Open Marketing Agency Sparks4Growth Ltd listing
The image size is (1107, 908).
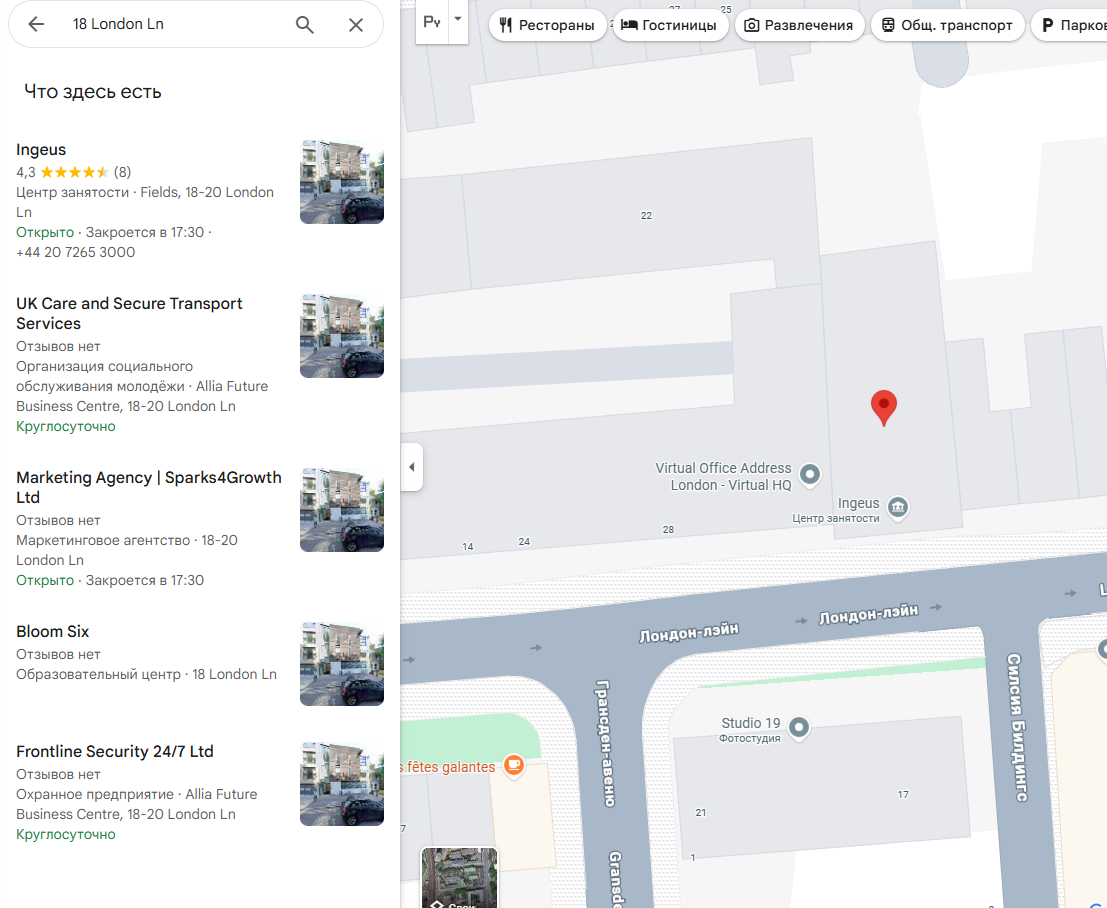click(149, 487)
